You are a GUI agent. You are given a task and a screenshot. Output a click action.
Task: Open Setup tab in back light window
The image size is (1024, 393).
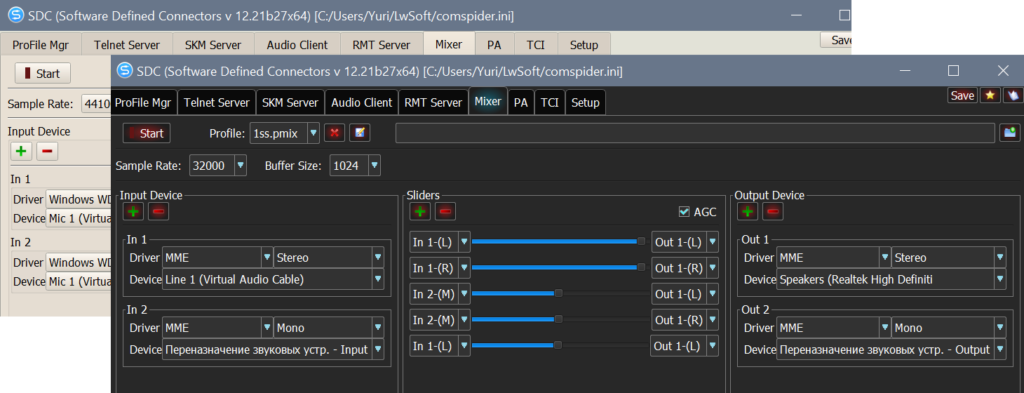(x=584, y=45)
